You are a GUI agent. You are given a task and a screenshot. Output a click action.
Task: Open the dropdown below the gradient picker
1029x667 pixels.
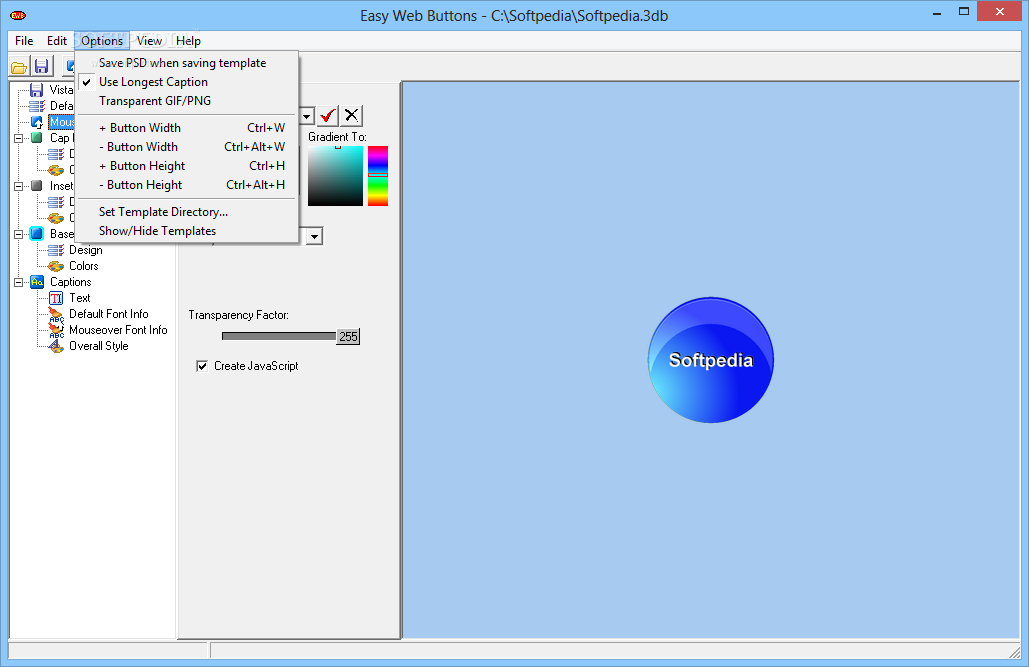click(315, 236)
